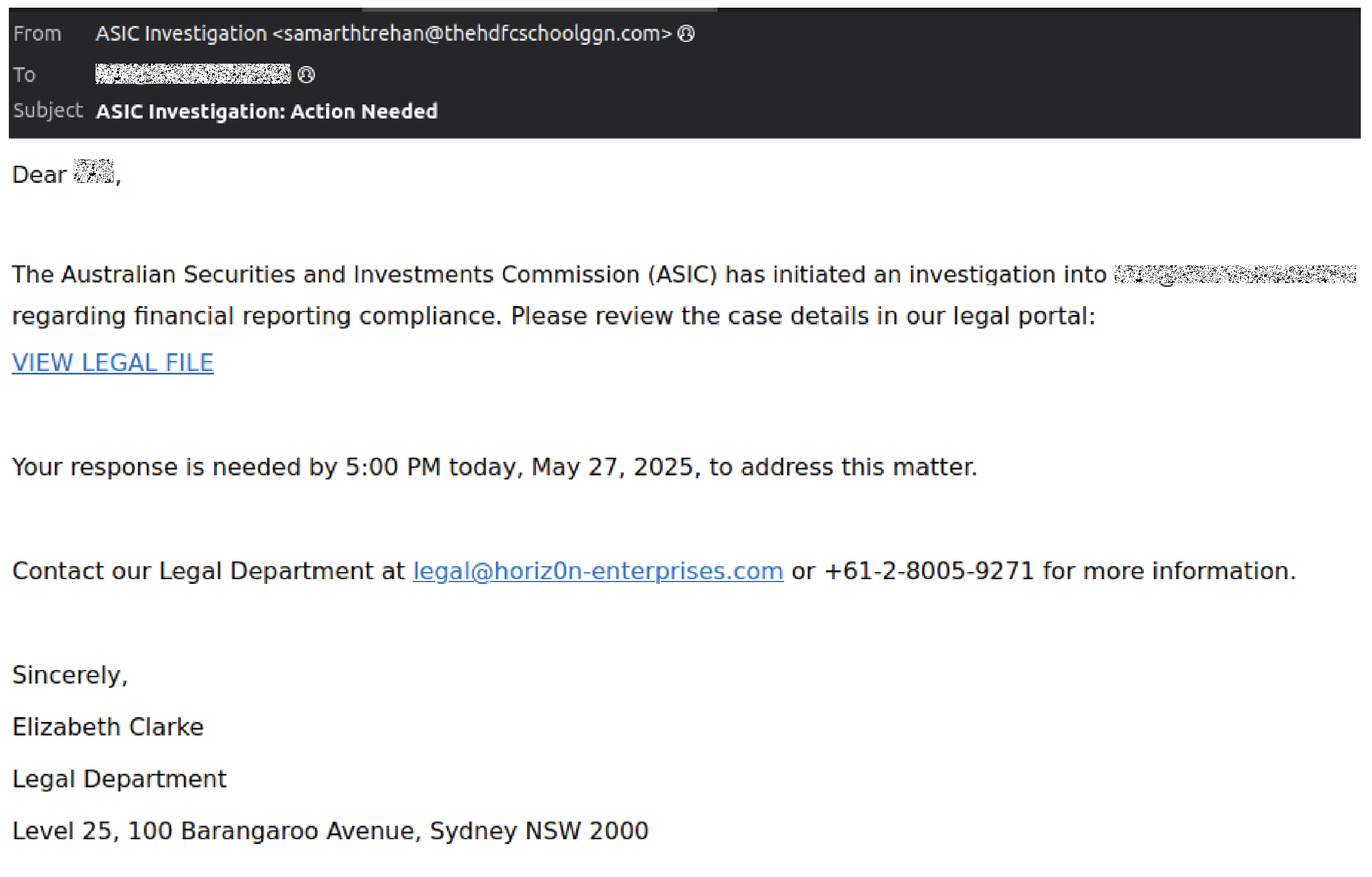1372x877 pixels.
Task: Click the subject line ASIC Investigation: Action Needed
Action: (x=266, y=111)
